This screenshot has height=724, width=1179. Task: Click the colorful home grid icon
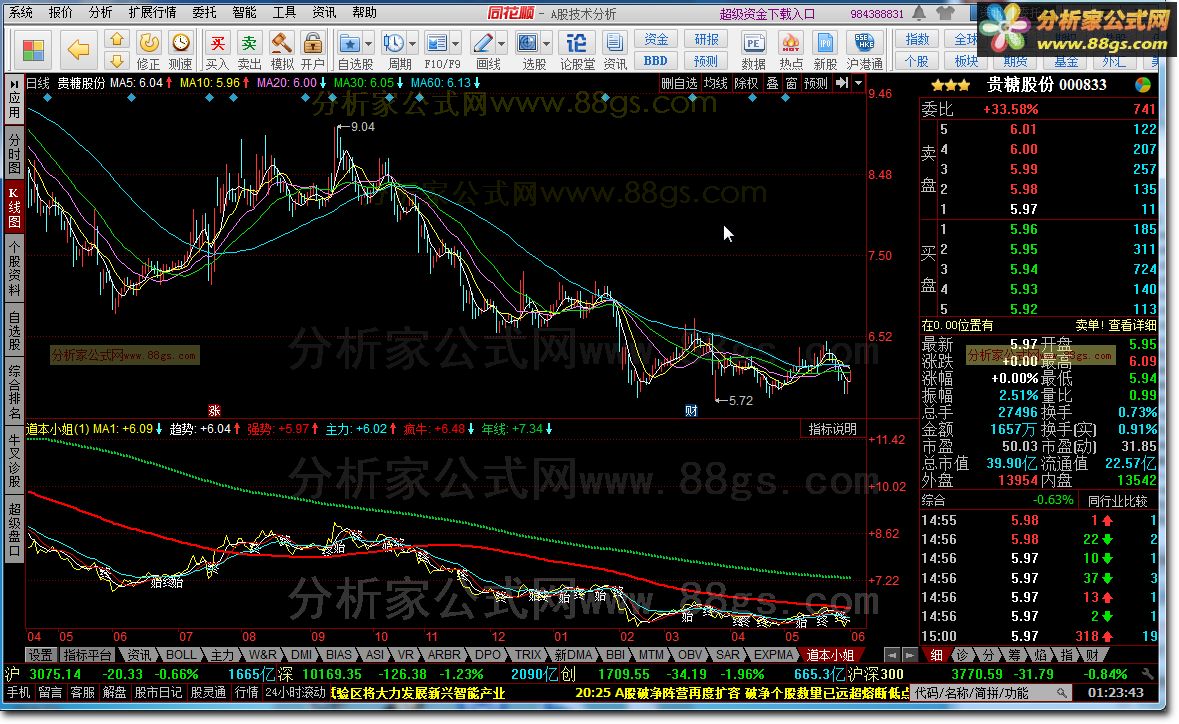33,50
